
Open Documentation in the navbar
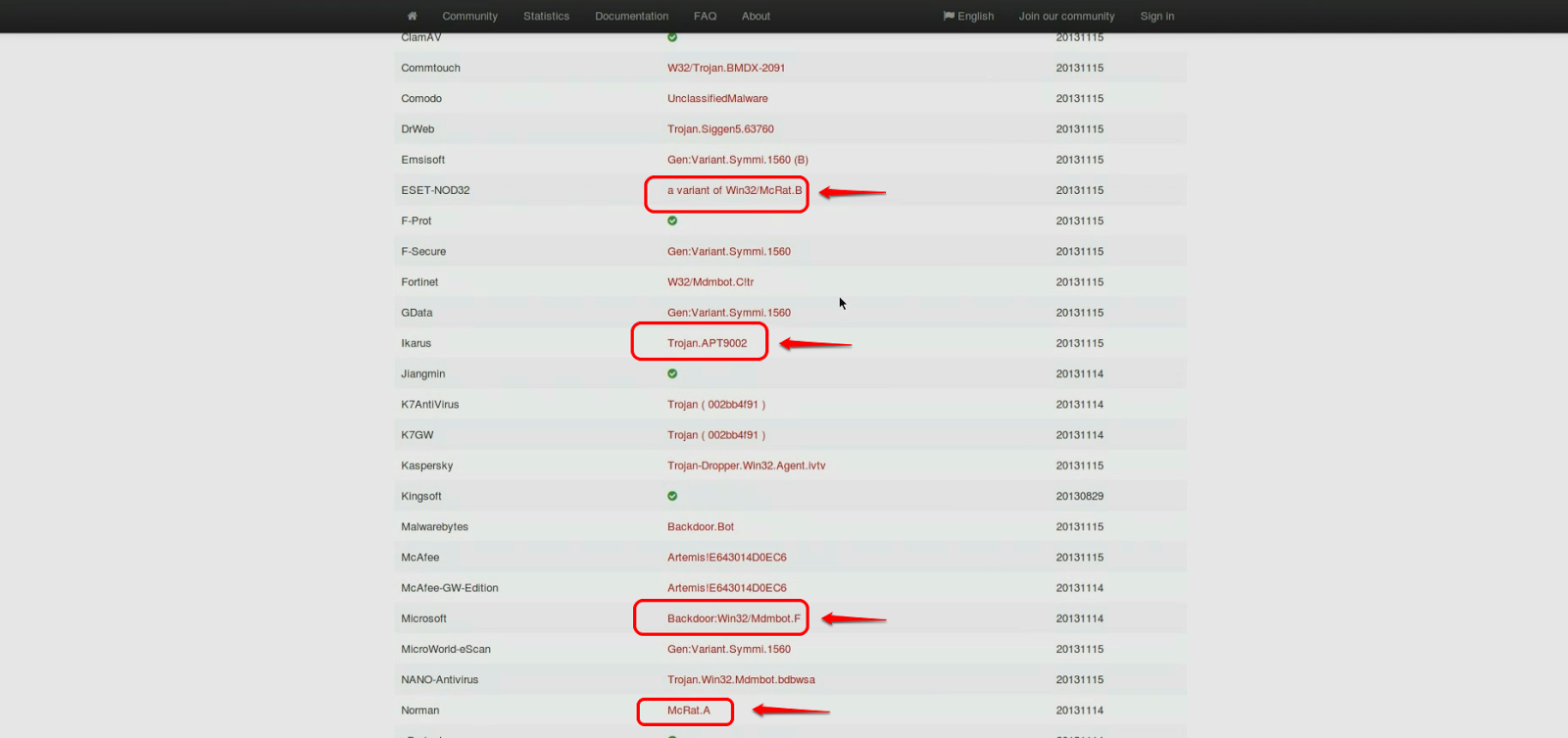[631, 16]
